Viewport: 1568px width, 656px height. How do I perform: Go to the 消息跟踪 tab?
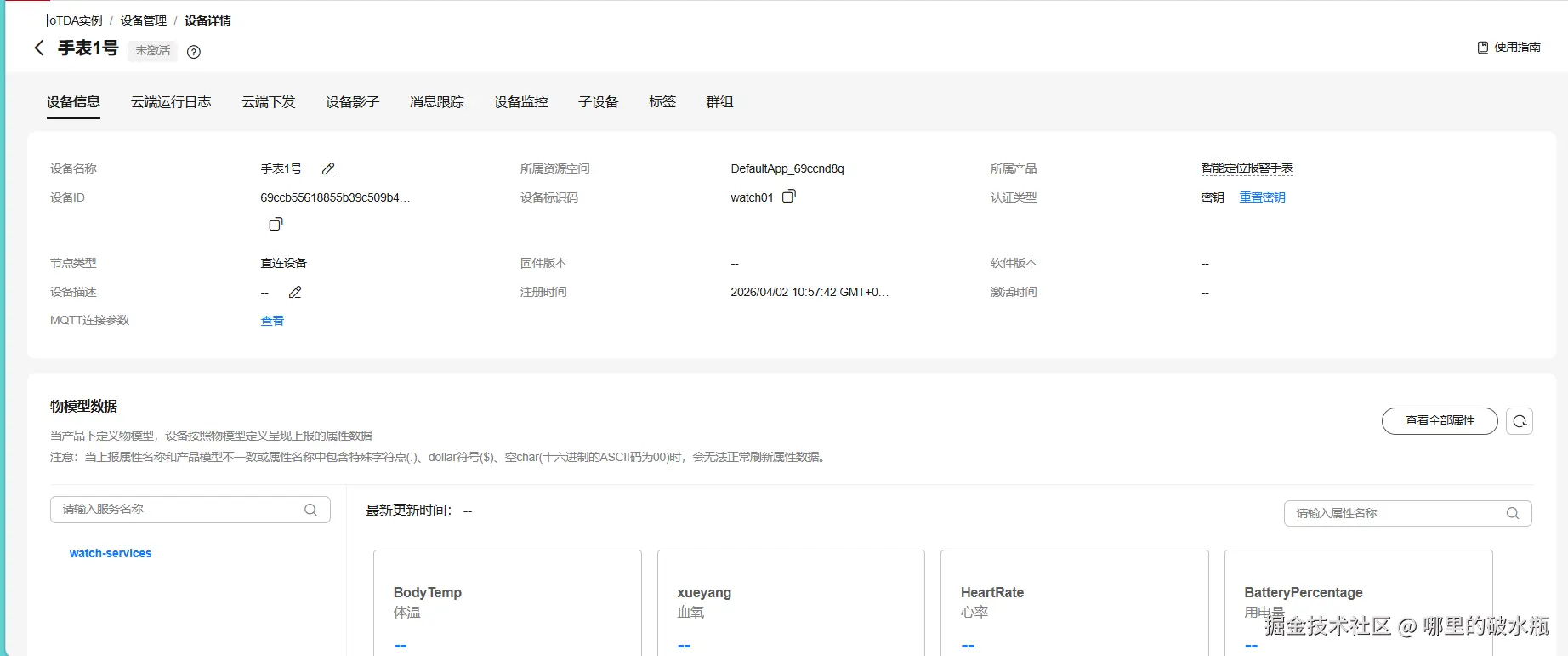coord(436,102)
